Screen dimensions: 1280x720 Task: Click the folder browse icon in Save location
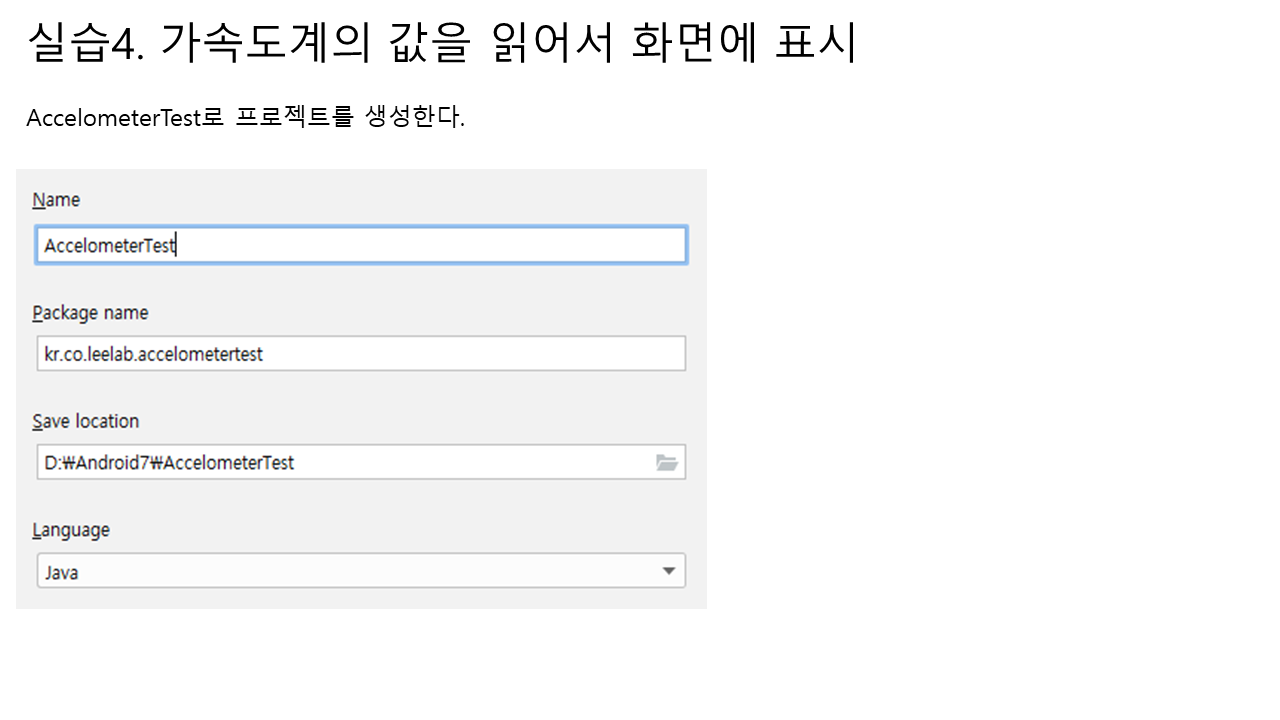(666, 462)
